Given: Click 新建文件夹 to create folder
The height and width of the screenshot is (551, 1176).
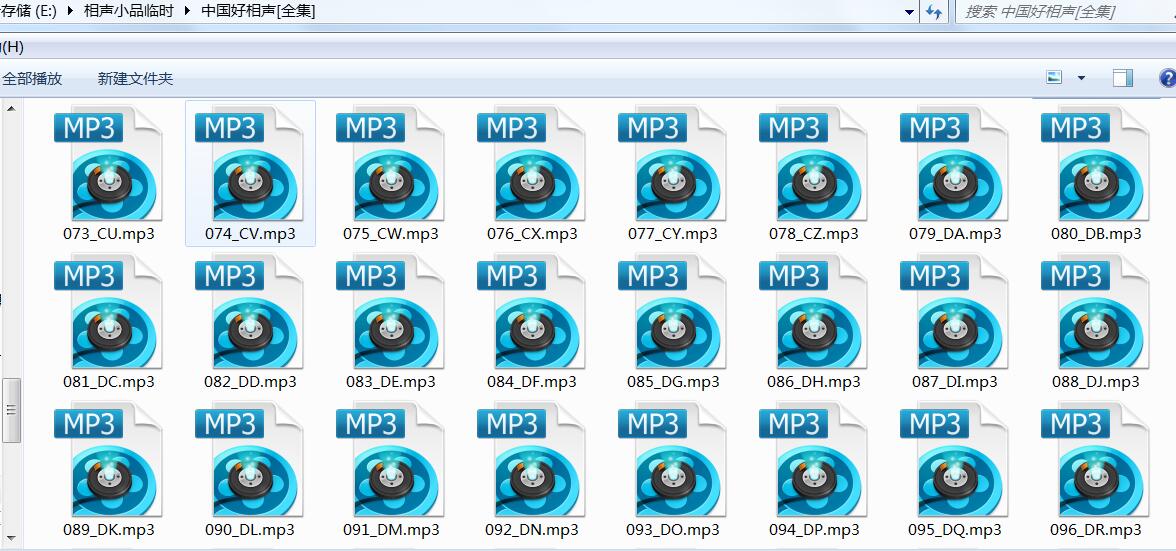Looking at the screenshot, I should coord(135,79).
